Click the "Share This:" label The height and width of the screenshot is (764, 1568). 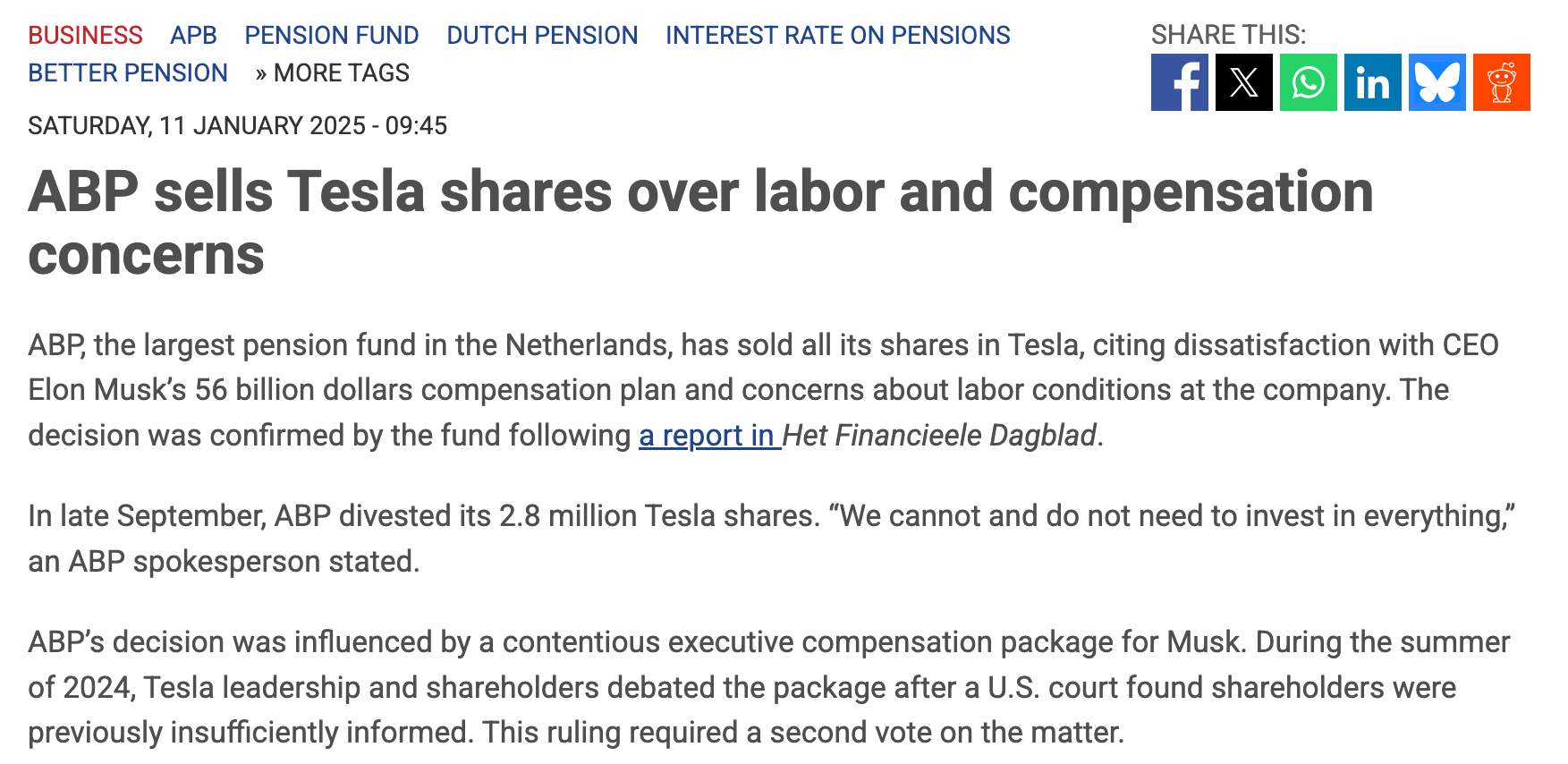[1227, 35]
